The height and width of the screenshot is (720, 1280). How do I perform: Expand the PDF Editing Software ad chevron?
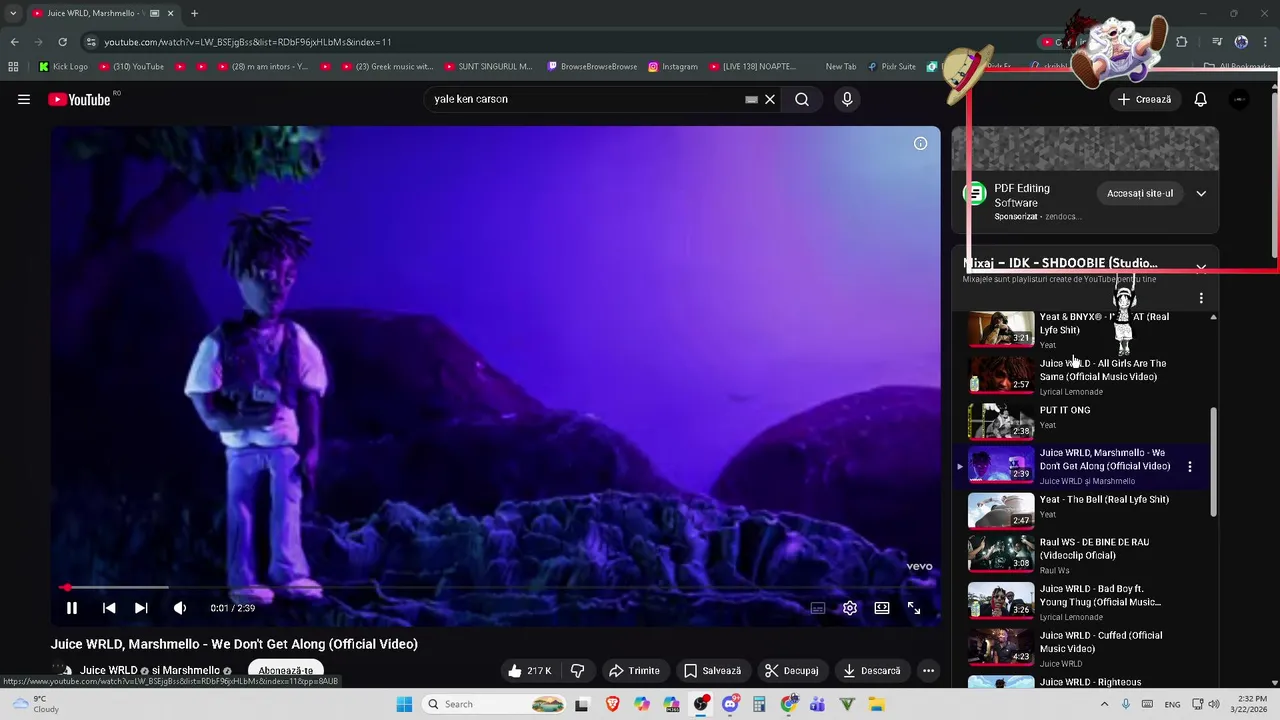pos(1201,193)
